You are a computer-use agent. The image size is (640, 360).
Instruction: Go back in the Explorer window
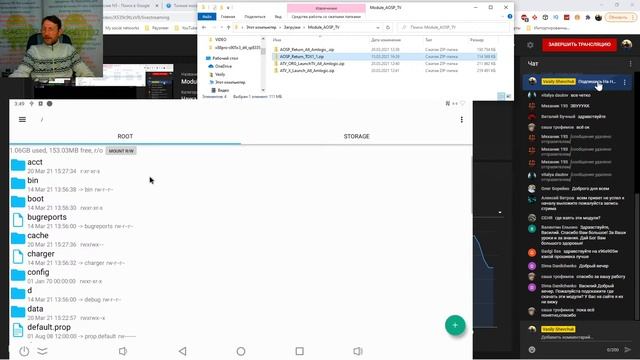pyautogui.click(x=204, y=27)
